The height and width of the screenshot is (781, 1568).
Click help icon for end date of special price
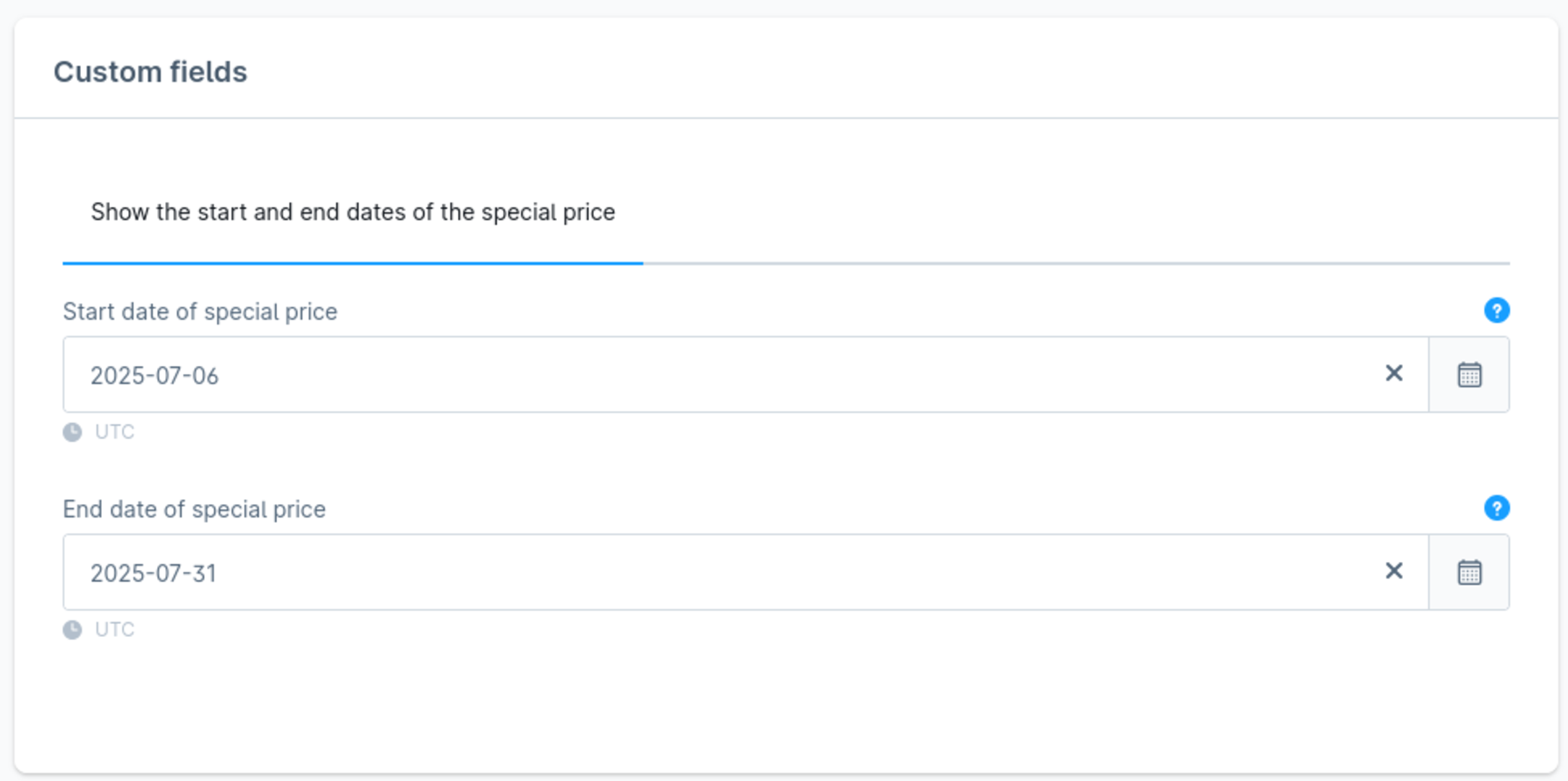tap(1496, 508)
